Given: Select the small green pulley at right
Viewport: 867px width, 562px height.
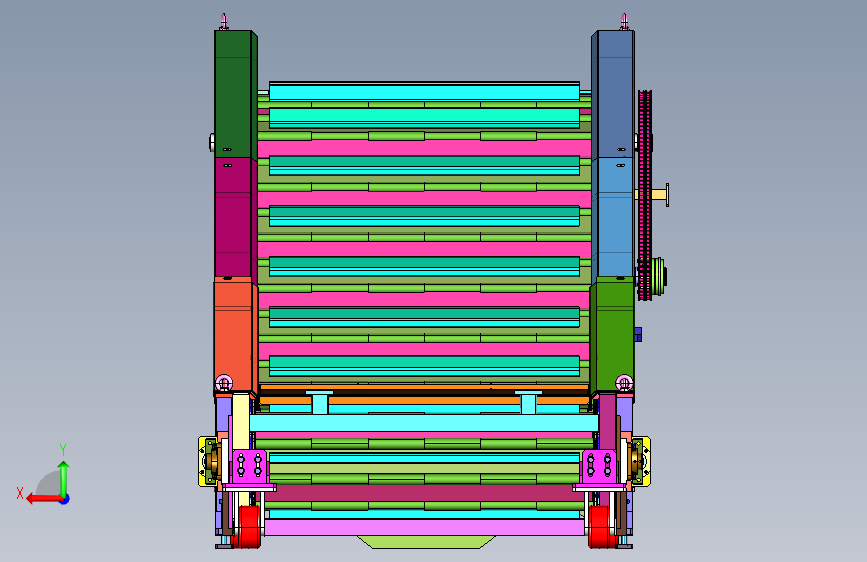Looking at the screenshot, I should (x=659, y=277).
